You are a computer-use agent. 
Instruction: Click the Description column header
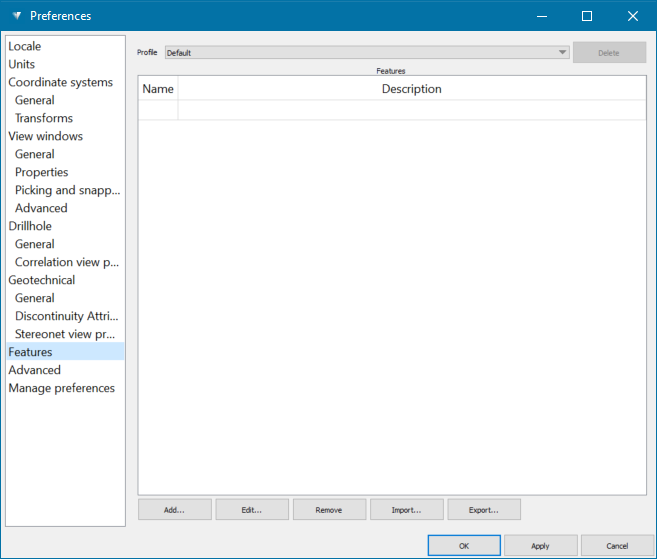411,89
